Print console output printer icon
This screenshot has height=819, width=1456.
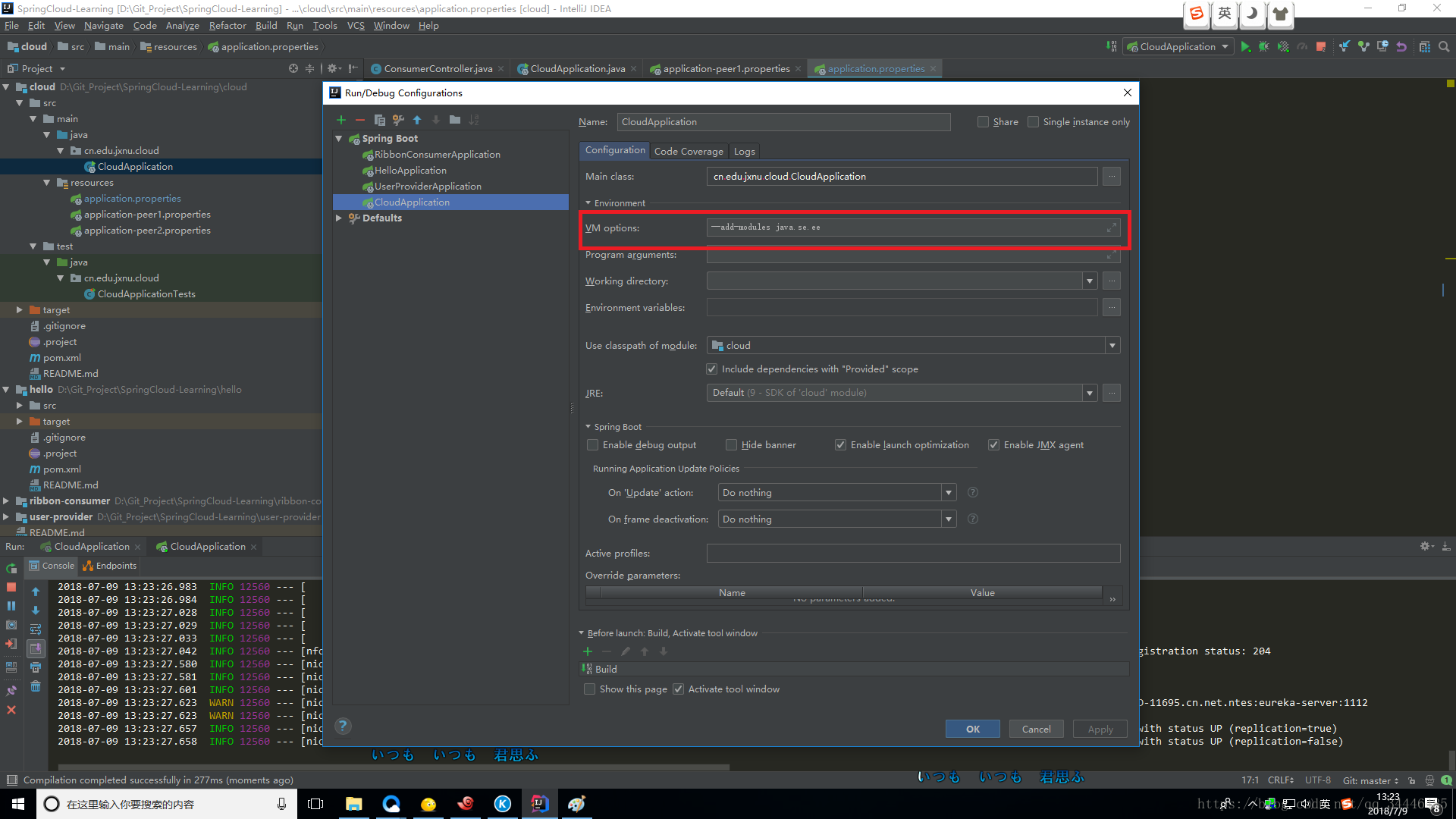36,667
